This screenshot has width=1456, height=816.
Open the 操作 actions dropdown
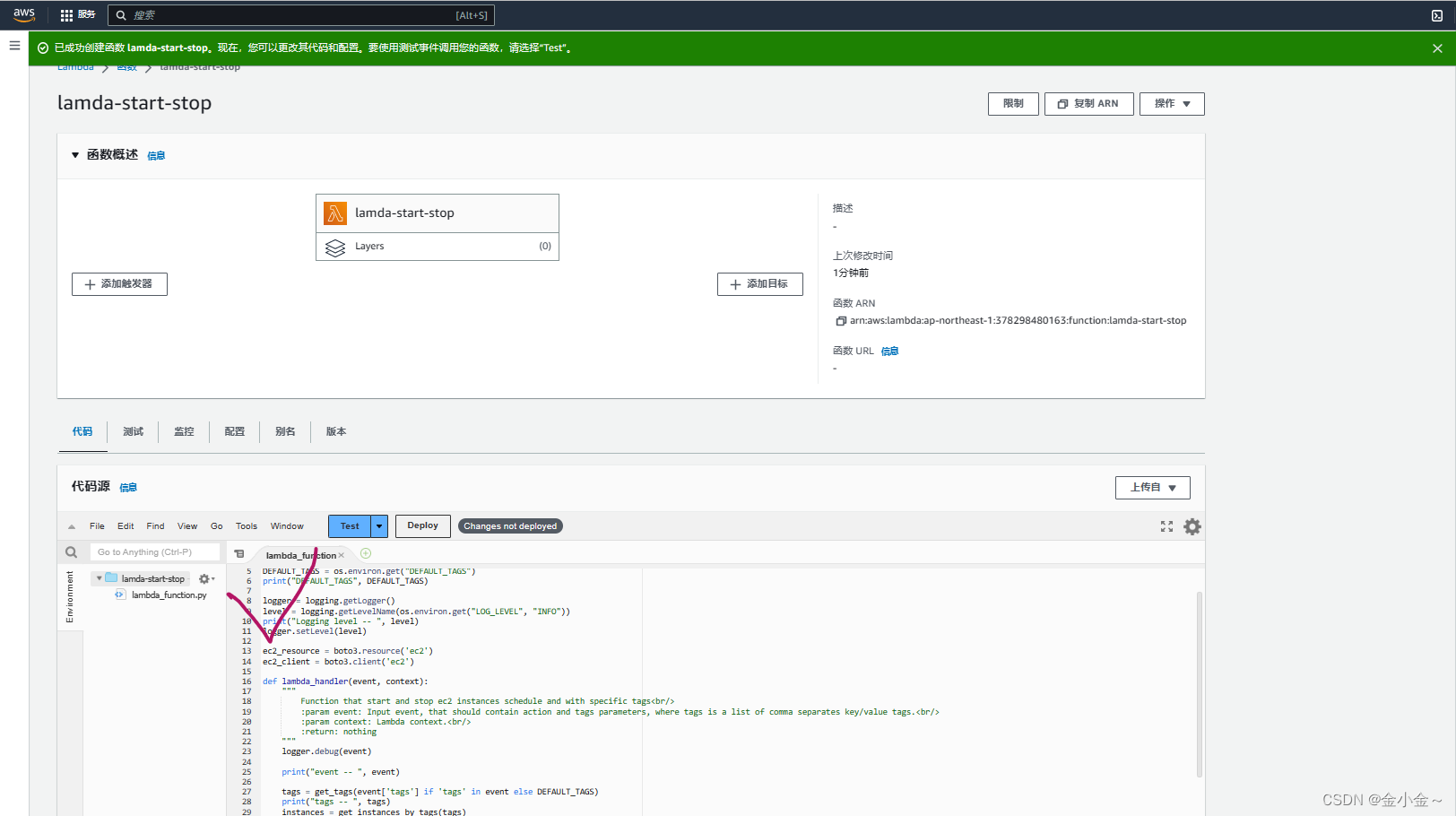(x=1172, y=104)
